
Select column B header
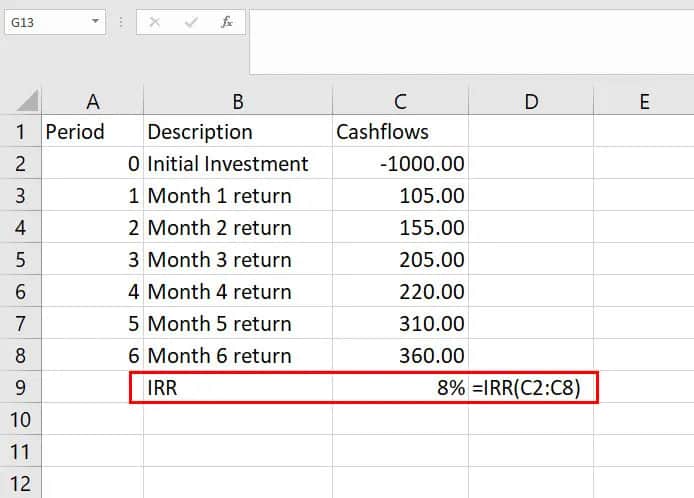(238, 101)
